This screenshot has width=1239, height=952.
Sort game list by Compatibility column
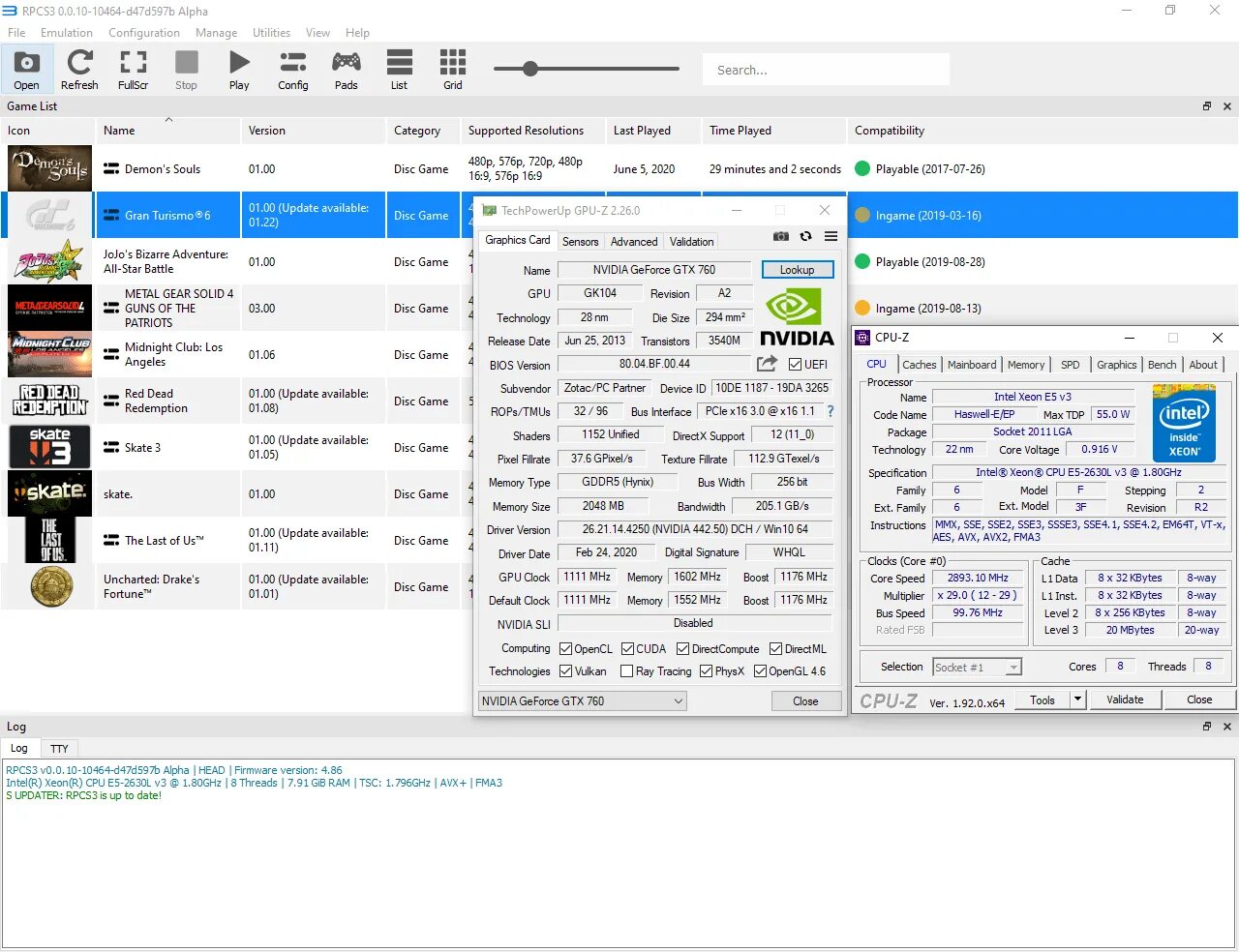pyautogui.click(x=1043, y=131)
